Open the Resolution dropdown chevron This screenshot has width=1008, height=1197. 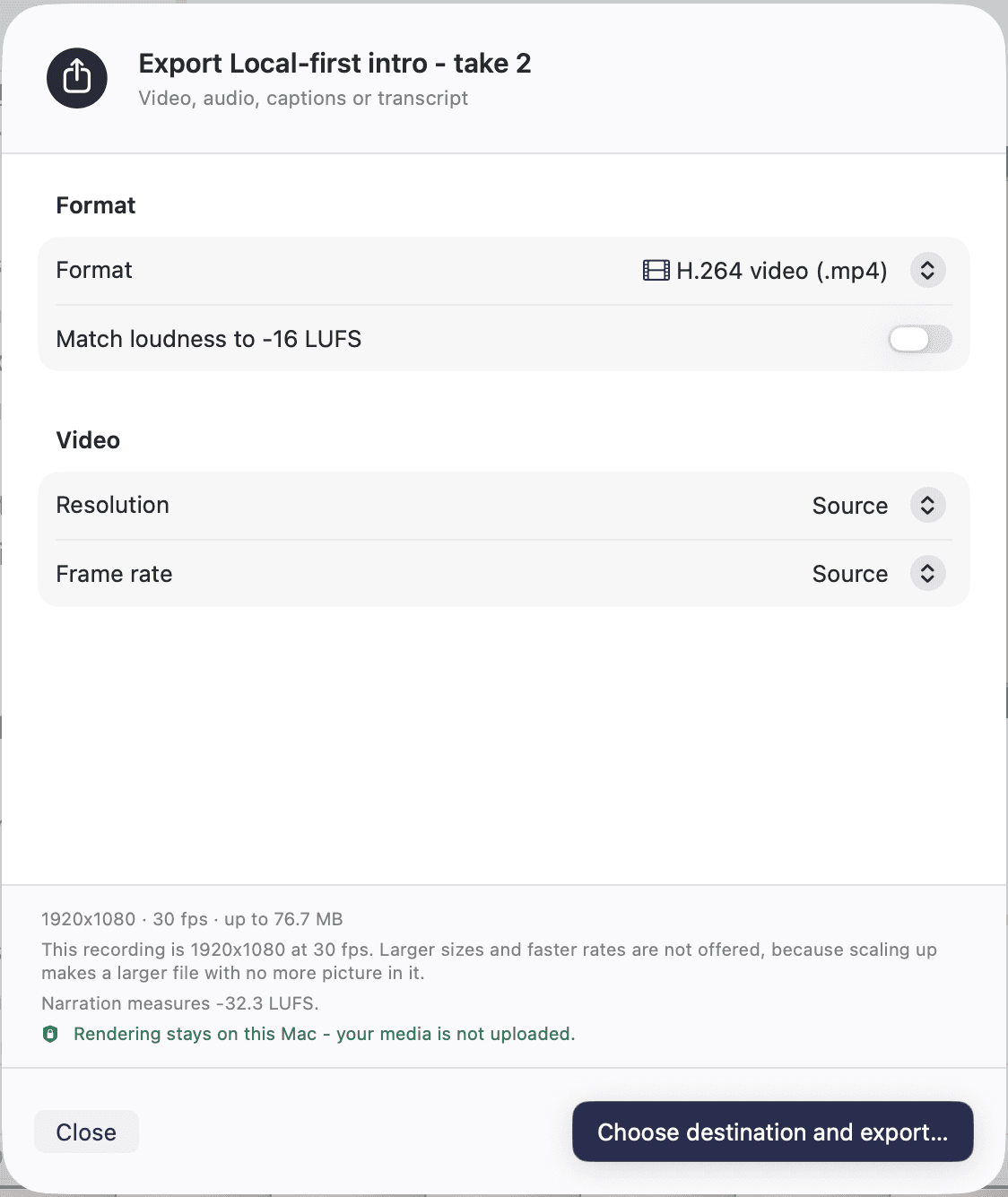pos(928,505)
